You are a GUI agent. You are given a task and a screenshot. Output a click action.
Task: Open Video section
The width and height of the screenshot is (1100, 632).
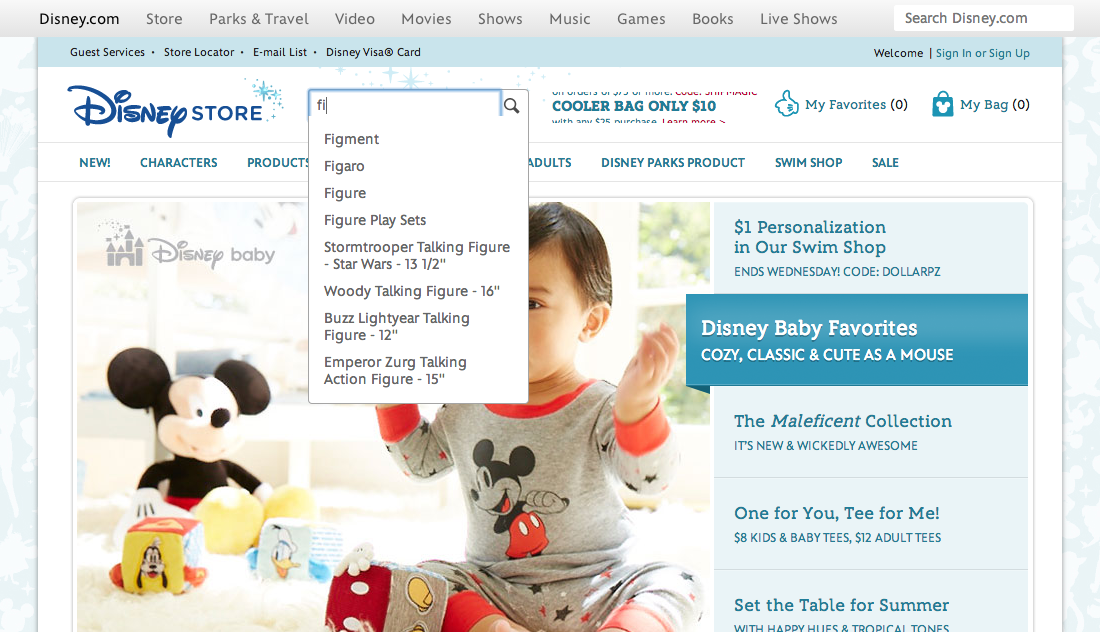355,19
